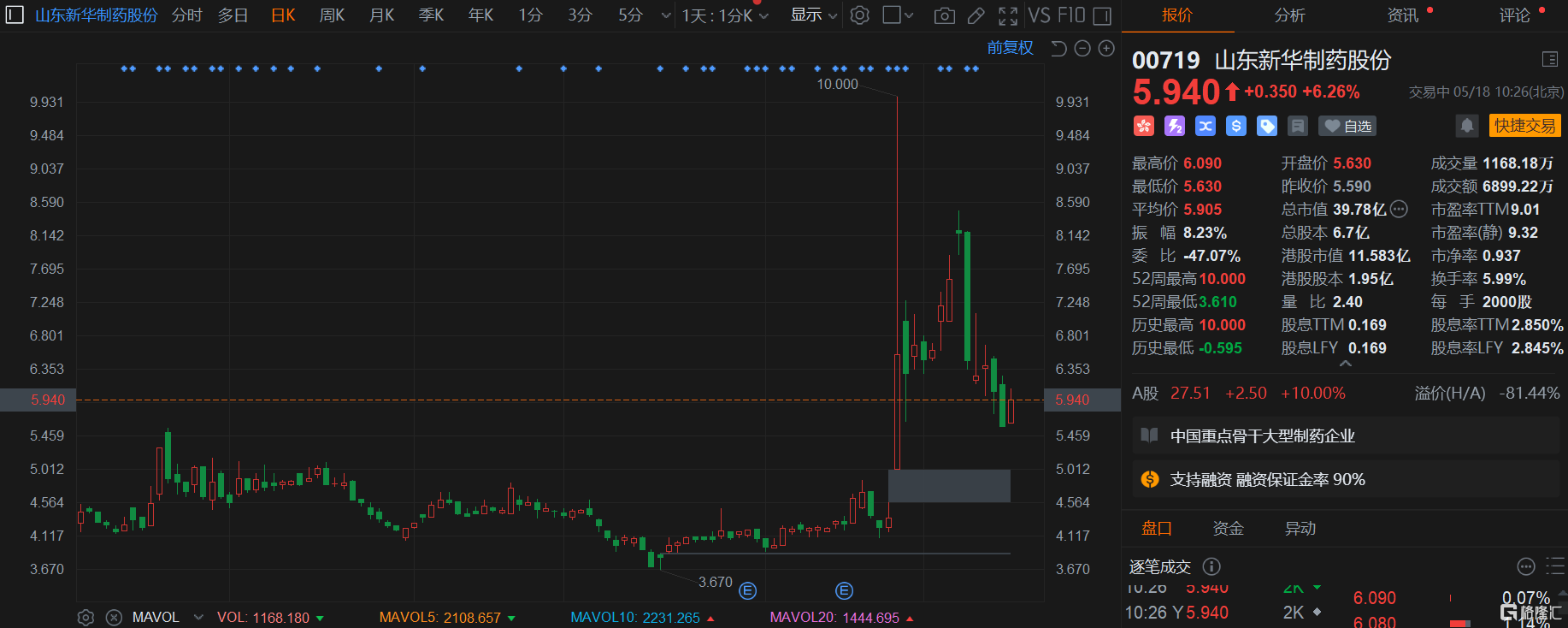The width and height of the screenshot is (1568, 628).
Task: Click company profile book icon
Action: tap(1150, 435)
